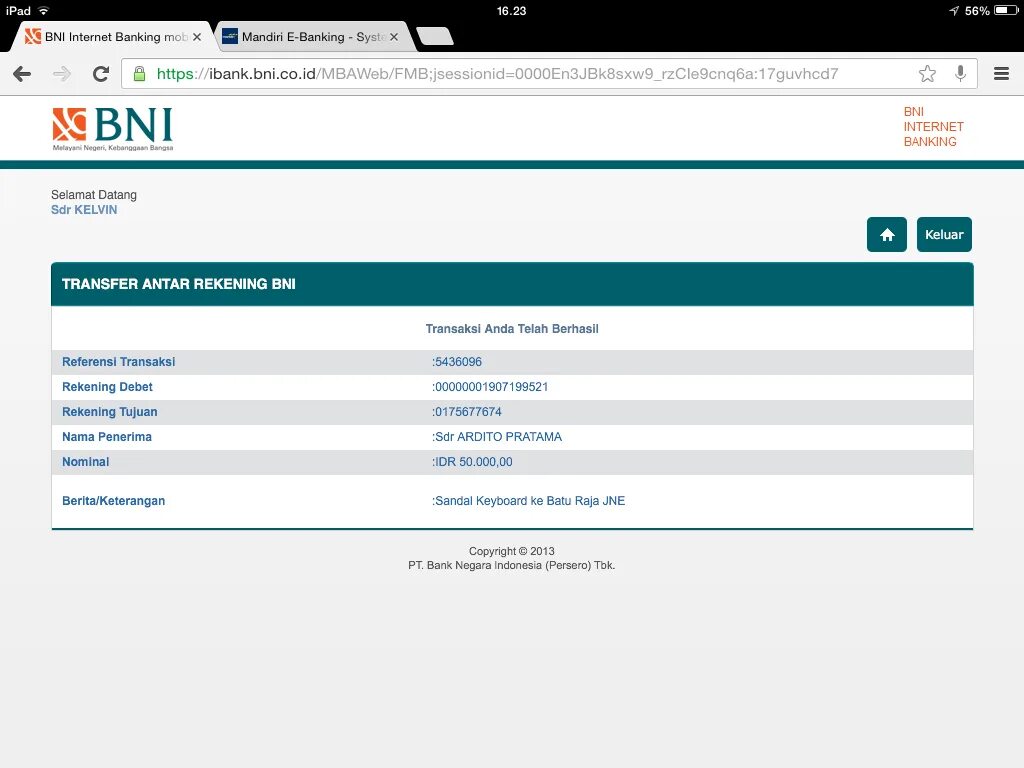Close the Mandiri E-Banking tab
The image size is (1024, 768).
(394, 37)
